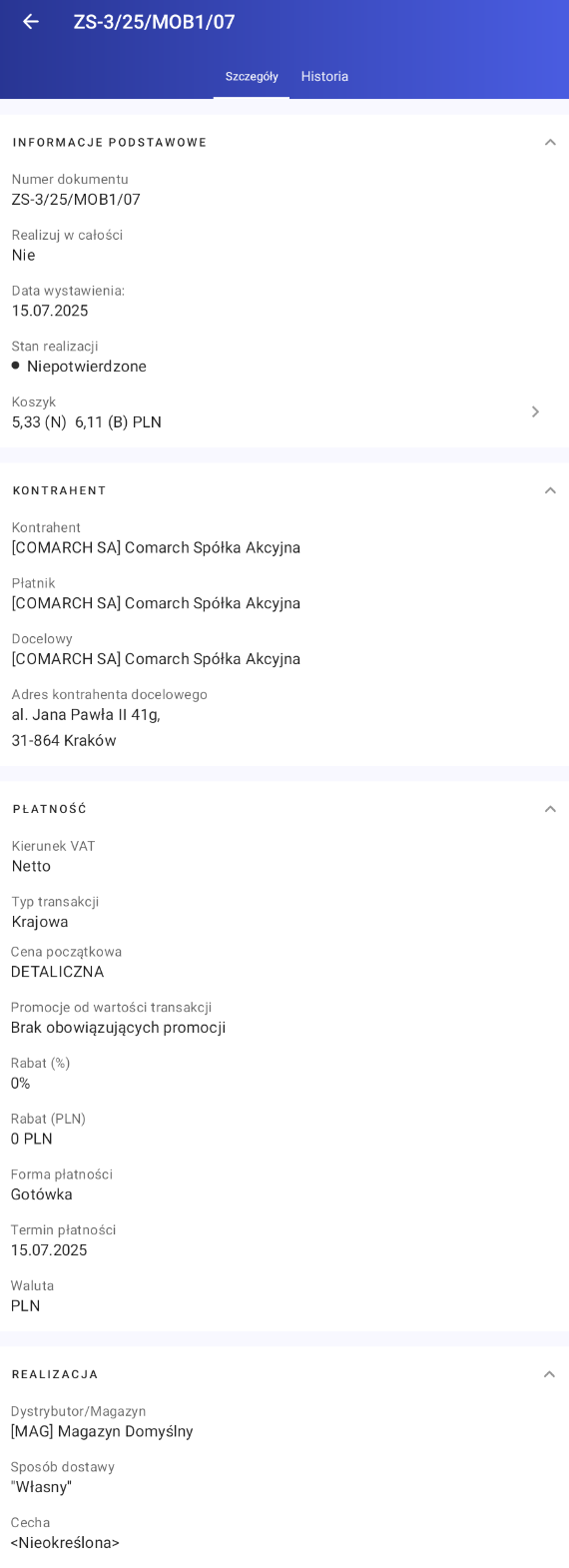This screenshot has height=1568, width=569.
Task: Collapse Informacje Podstawowe section
Action: click(550, 142)
